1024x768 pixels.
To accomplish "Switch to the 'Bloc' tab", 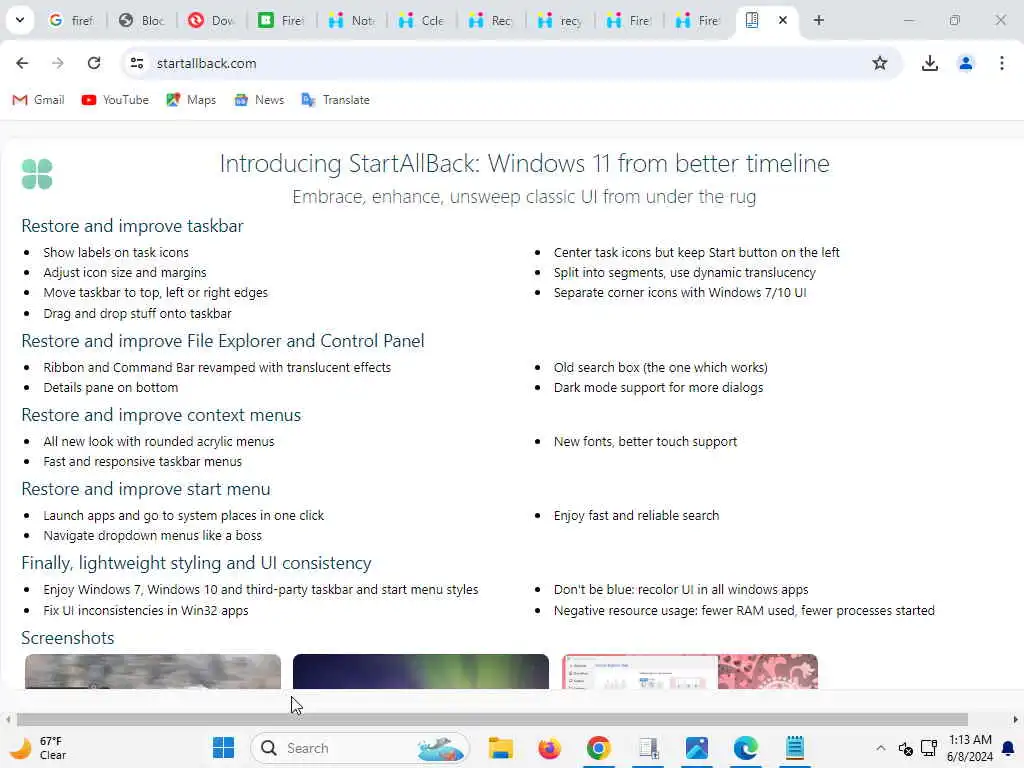I will coord(142,20).
